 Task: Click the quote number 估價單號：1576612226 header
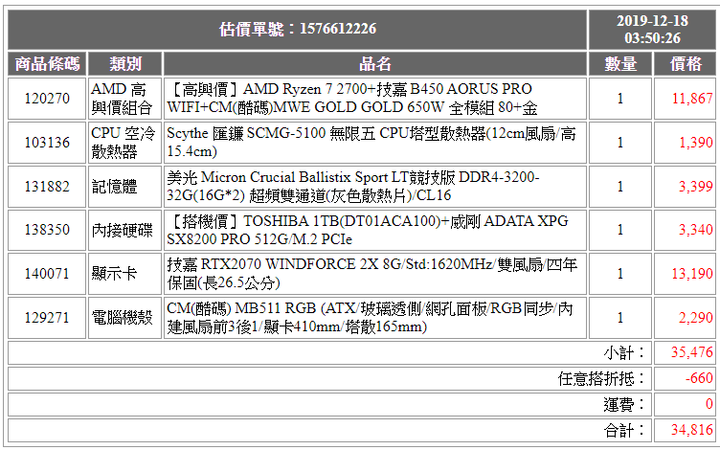(x=297, y=29)
